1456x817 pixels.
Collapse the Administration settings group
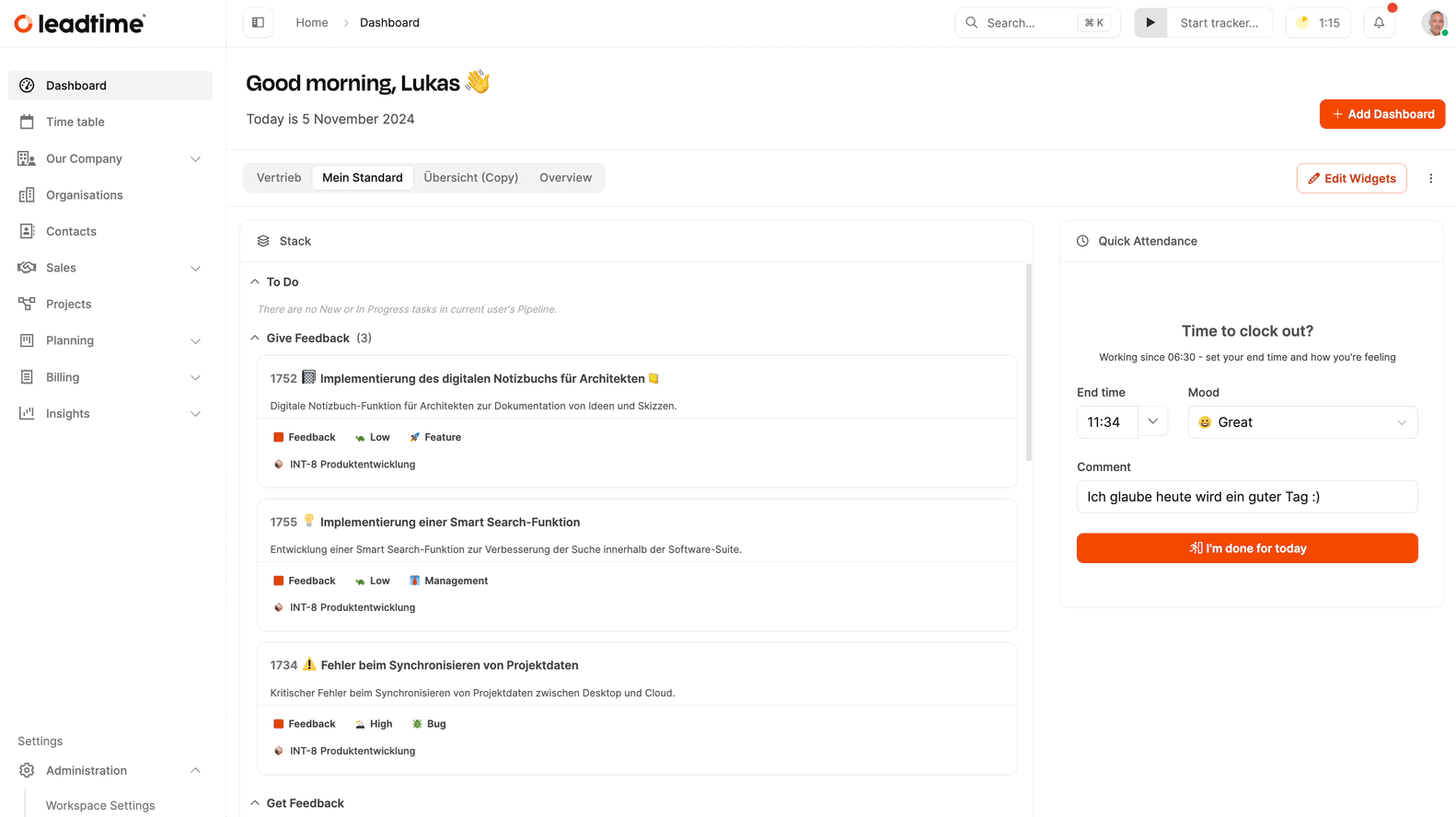(x=195, y=771)
